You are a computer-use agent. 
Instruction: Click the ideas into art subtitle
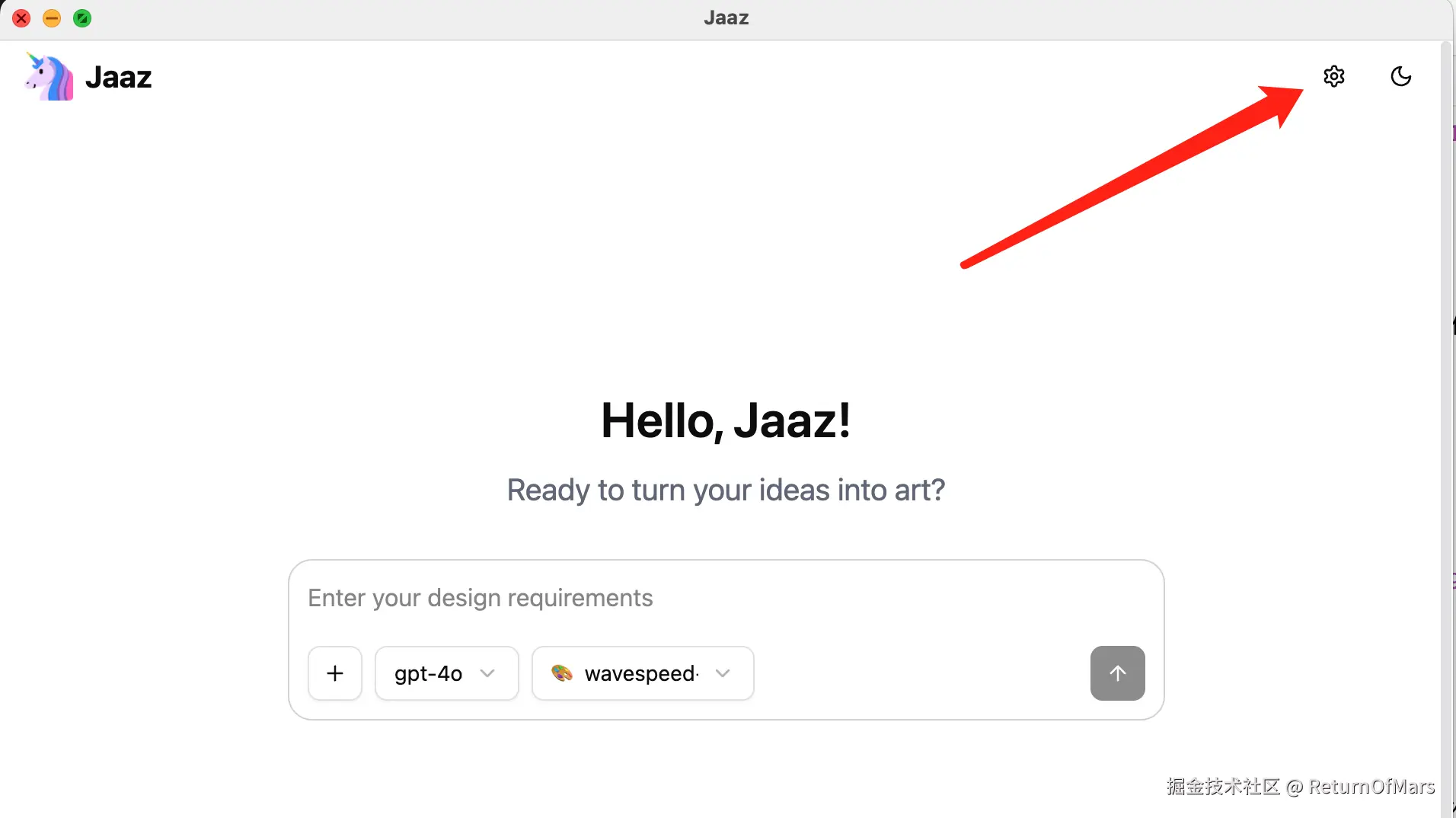tap(726, 490)
